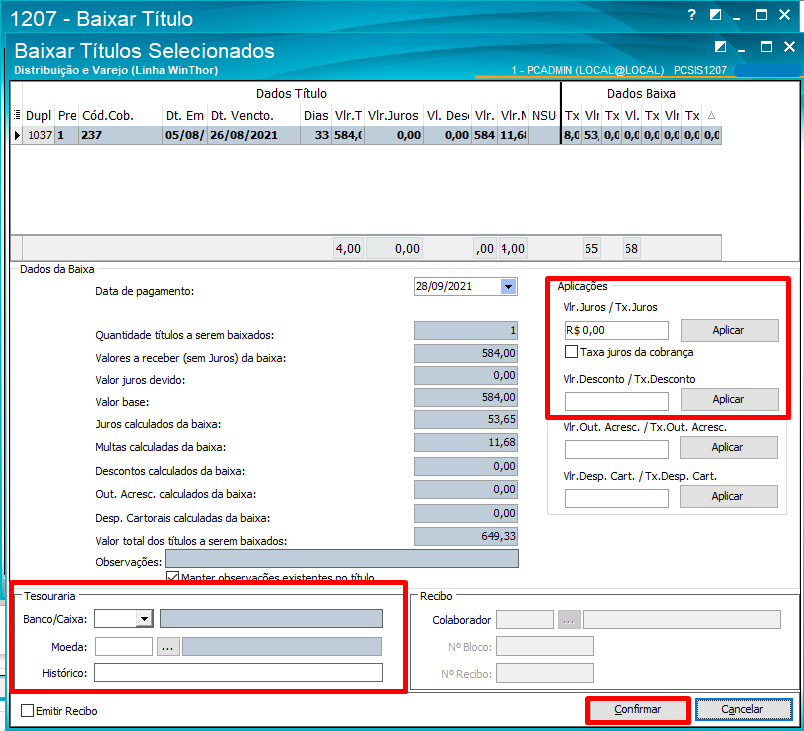The image size is (804, 731).
Task: Open Moeda lookup ellipsis button
Action: point(168,647)
